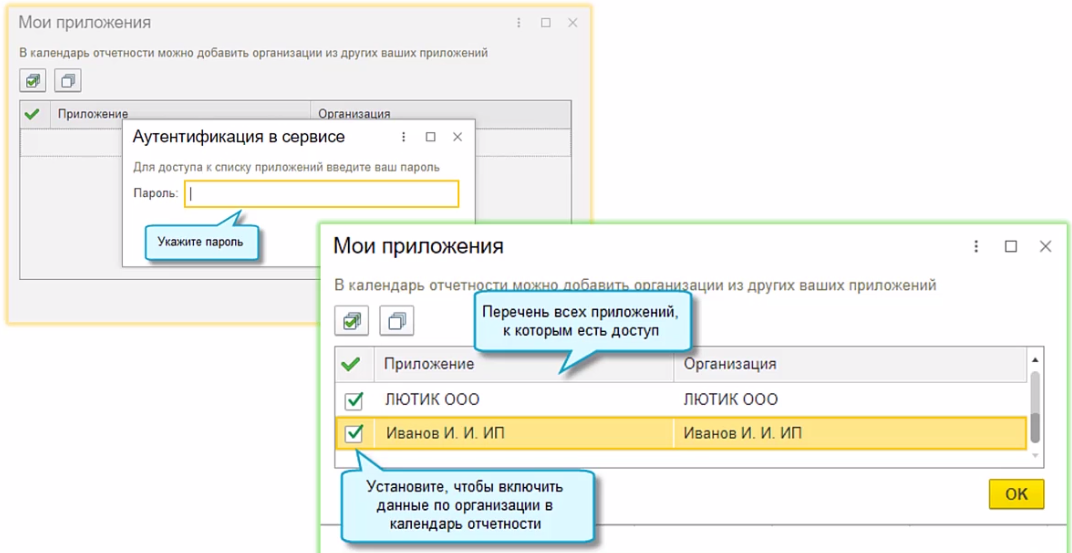
Task: Maximize the Аутентификация в сервисе dialog
Action: 431,137
